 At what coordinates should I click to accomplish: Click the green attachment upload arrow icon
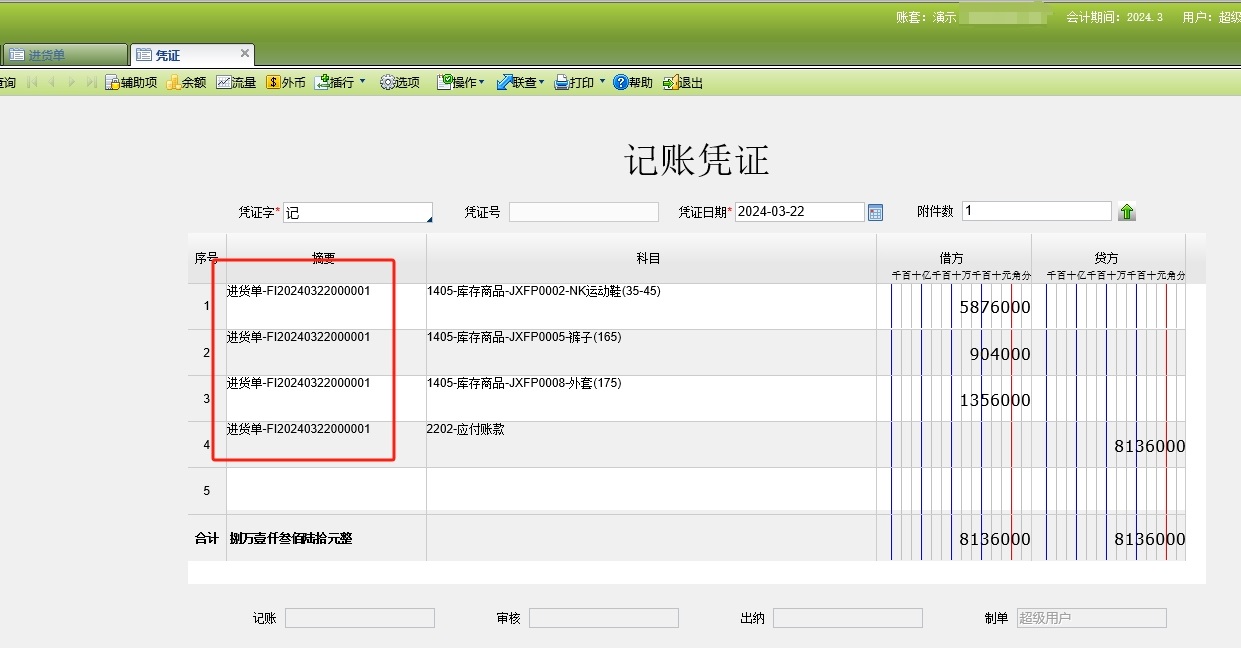click(x=1127, y=211)
